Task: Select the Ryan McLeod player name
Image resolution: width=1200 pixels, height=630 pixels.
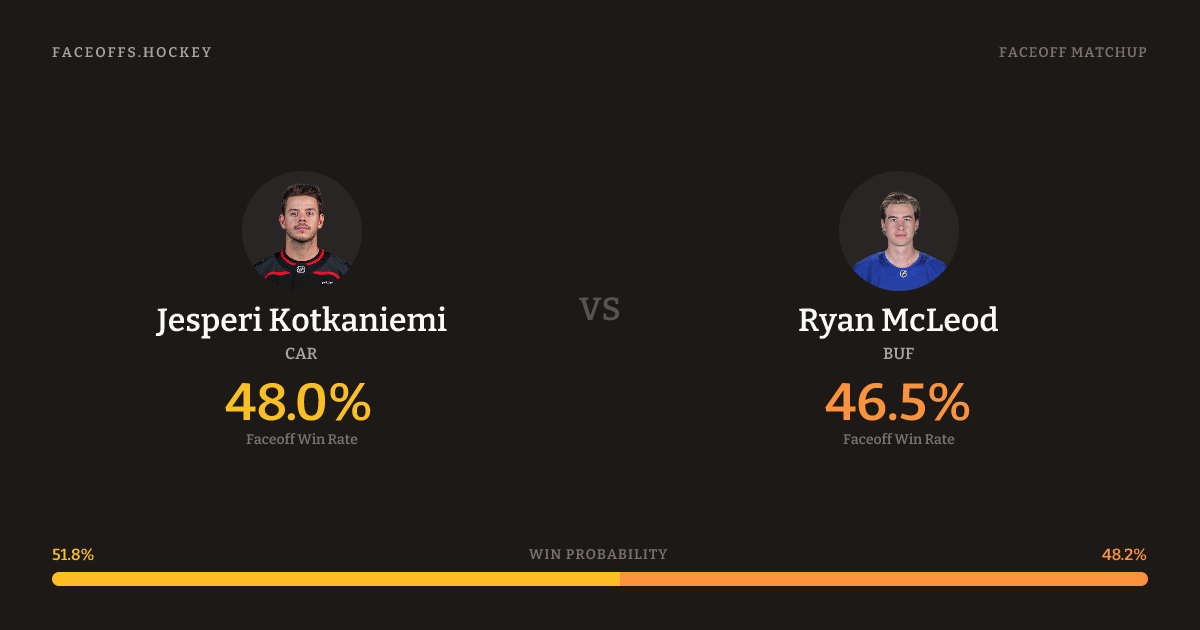Action: point(898,321)
